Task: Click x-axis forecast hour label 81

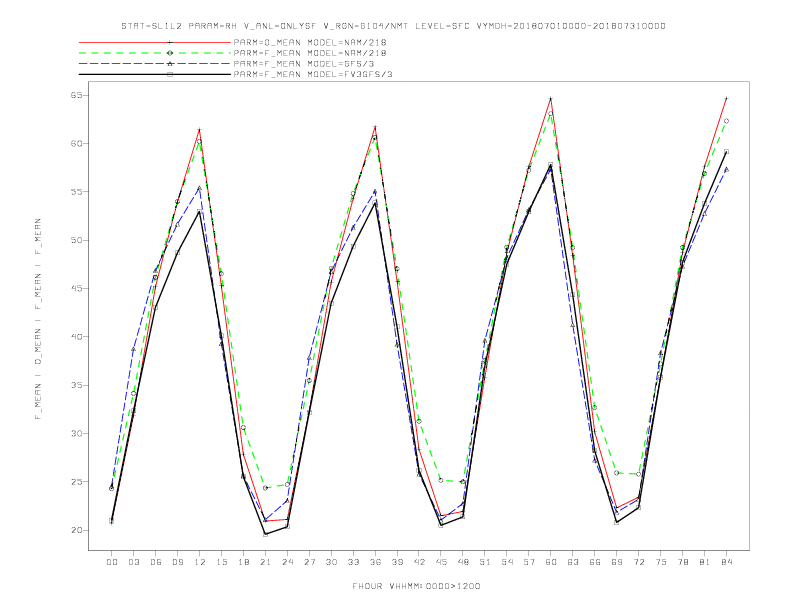Action: pyautogui.click(x=705, y=562)
